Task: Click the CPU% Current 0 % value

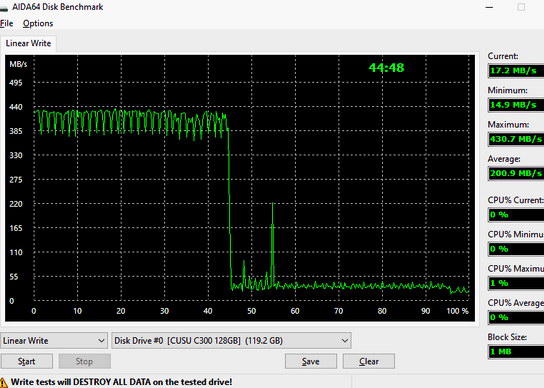Action: [516, 215]
